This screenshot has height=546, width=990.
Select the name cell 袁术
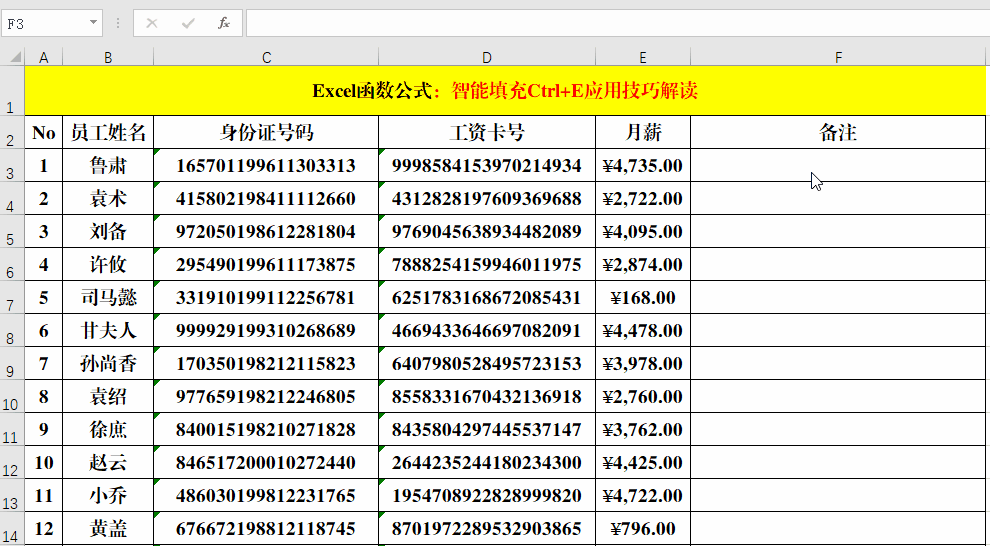pos(108,198)
